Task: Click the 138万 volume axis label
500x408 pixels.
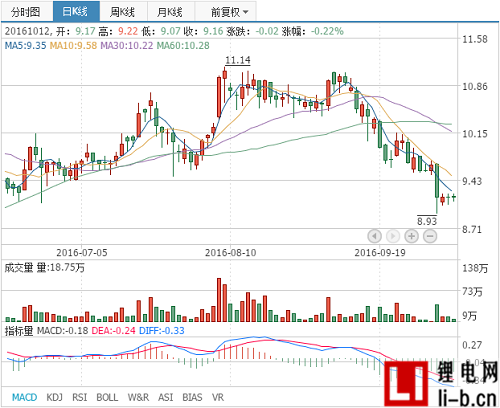Action: pyautogui.click(x=475, y=268)
